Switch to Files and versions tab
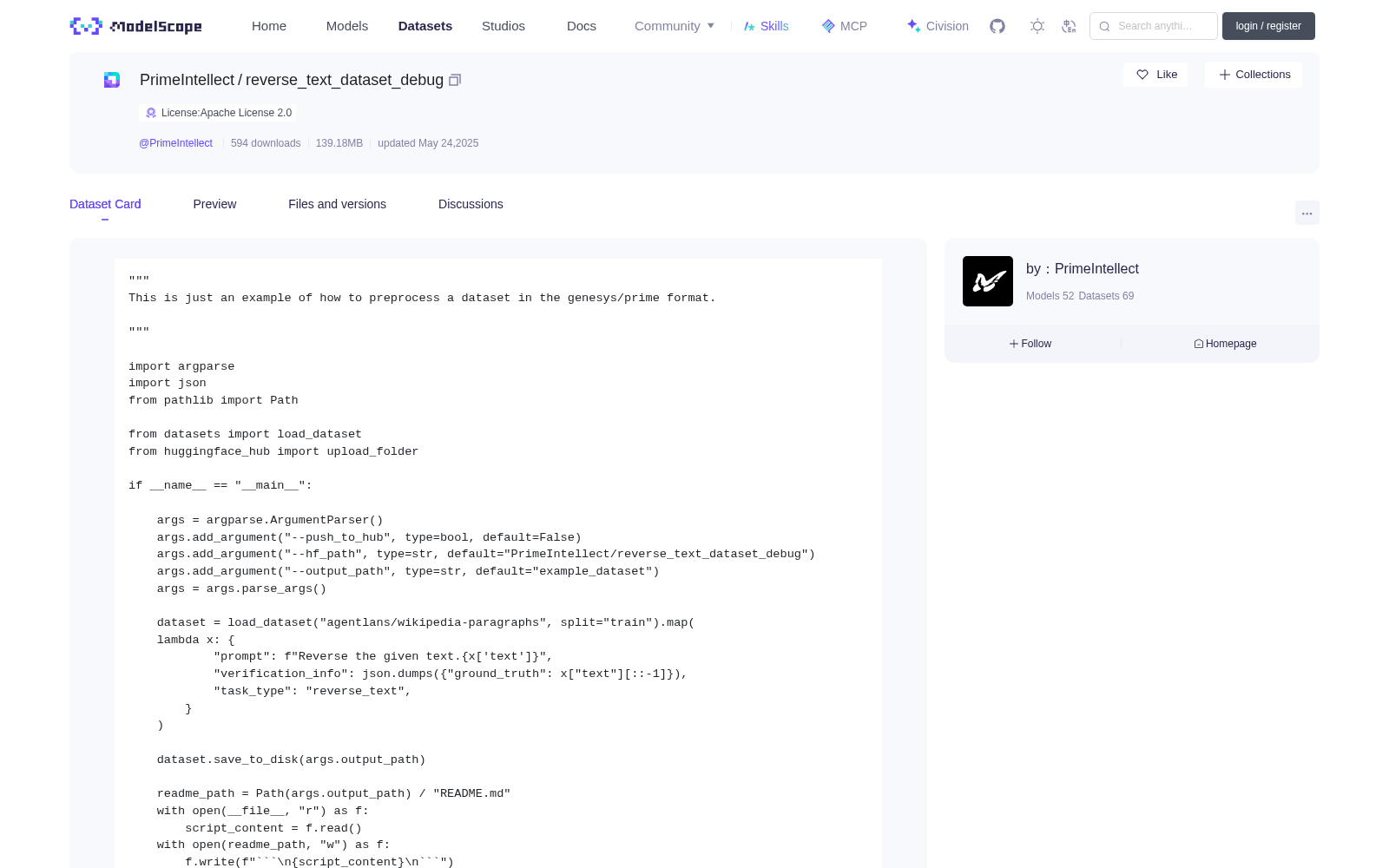 (x=337, y=204)
